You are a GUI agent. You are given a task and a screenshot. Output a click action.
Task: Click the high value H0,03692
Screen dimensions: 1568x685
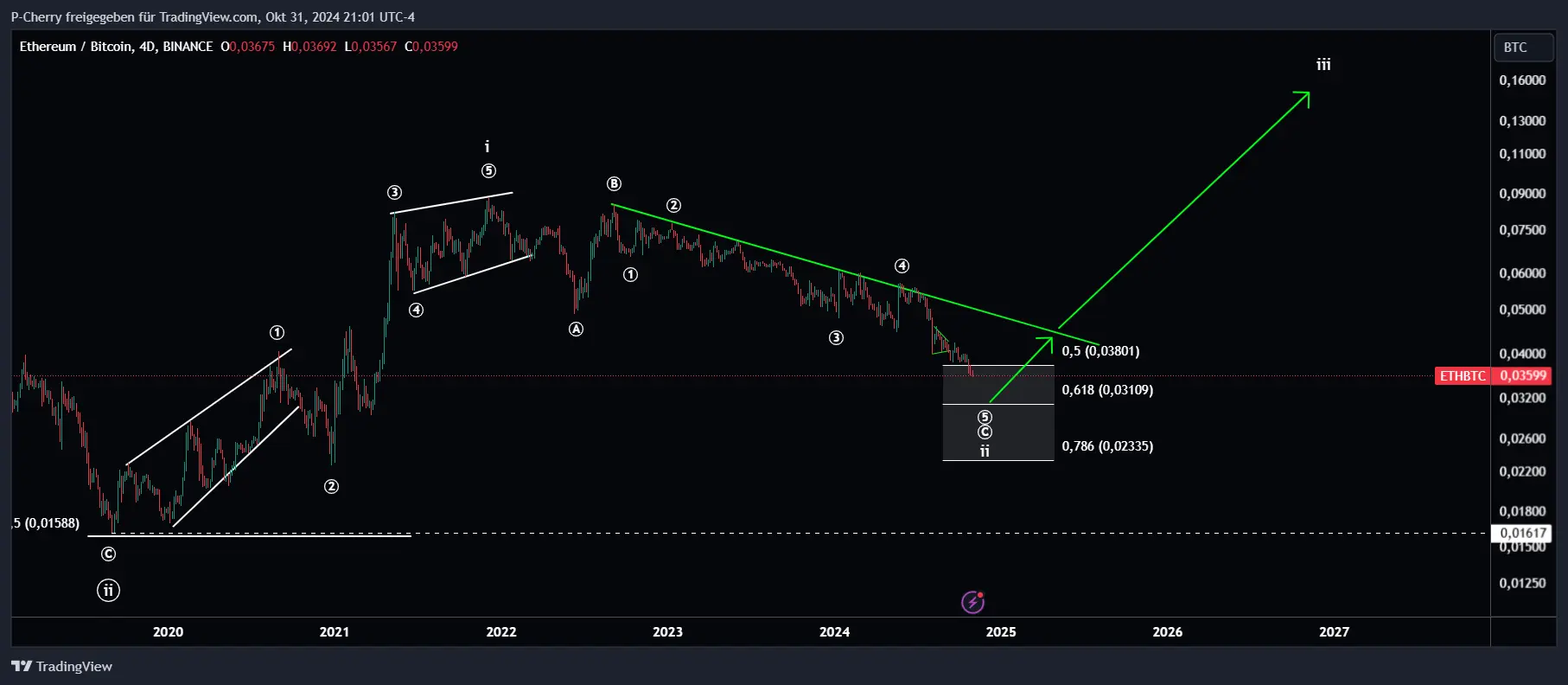[x=309, y=47]
